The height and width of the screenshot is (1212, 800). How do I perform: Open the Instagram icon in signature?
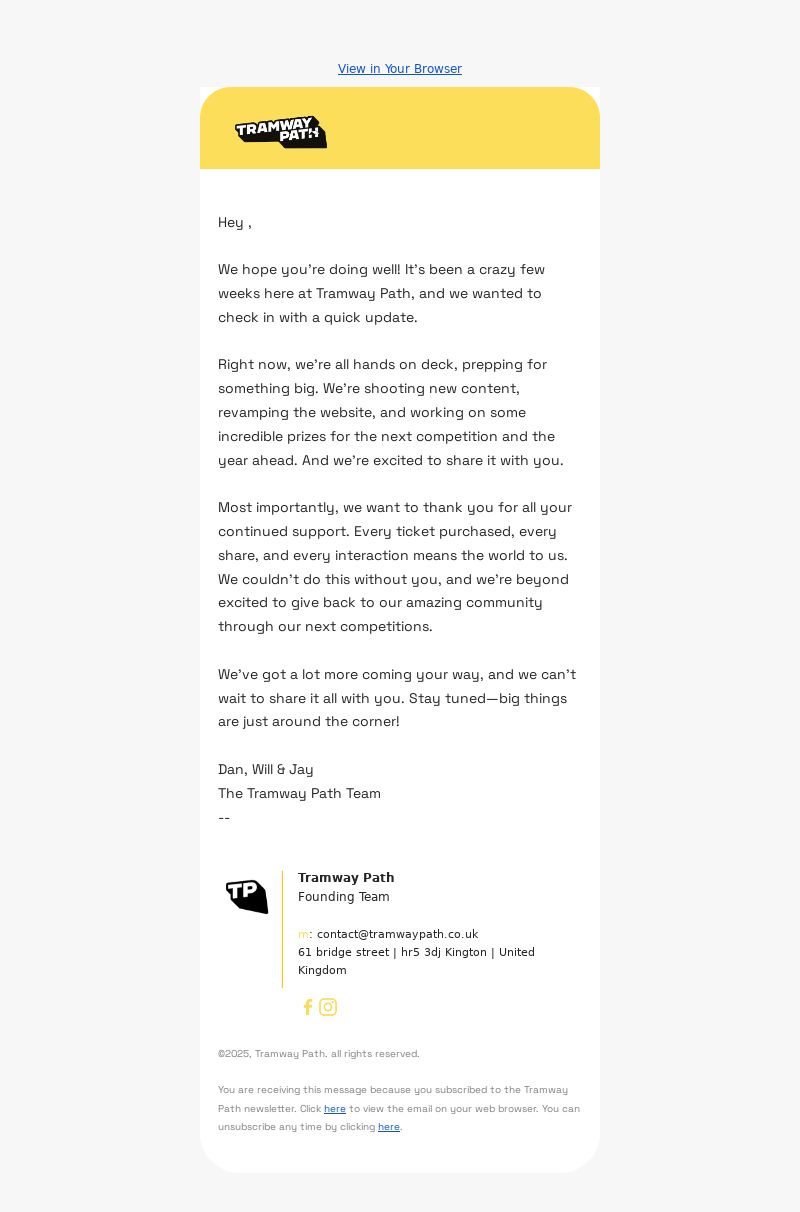coord(328,1007)
